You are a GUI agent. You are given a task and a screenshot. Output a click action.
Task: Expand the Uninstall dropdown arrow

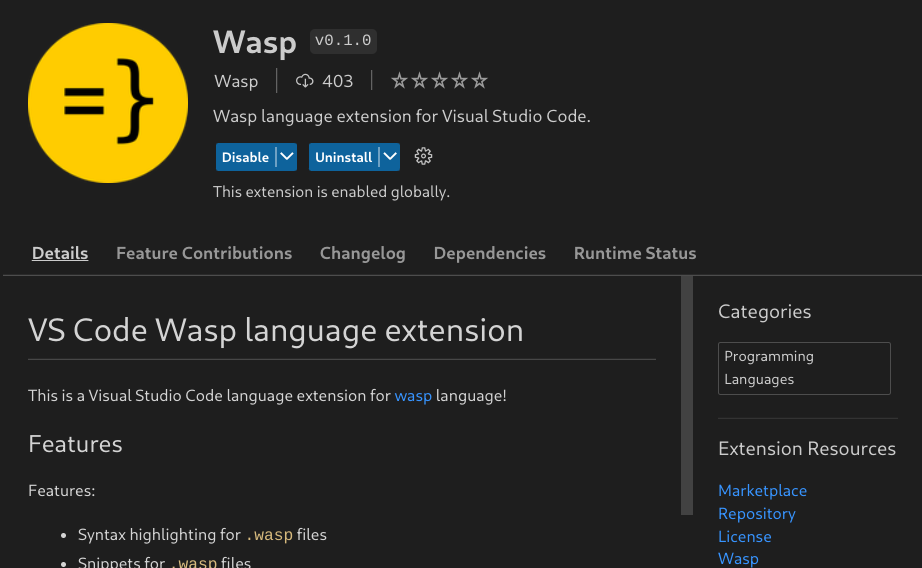(390, 157)
